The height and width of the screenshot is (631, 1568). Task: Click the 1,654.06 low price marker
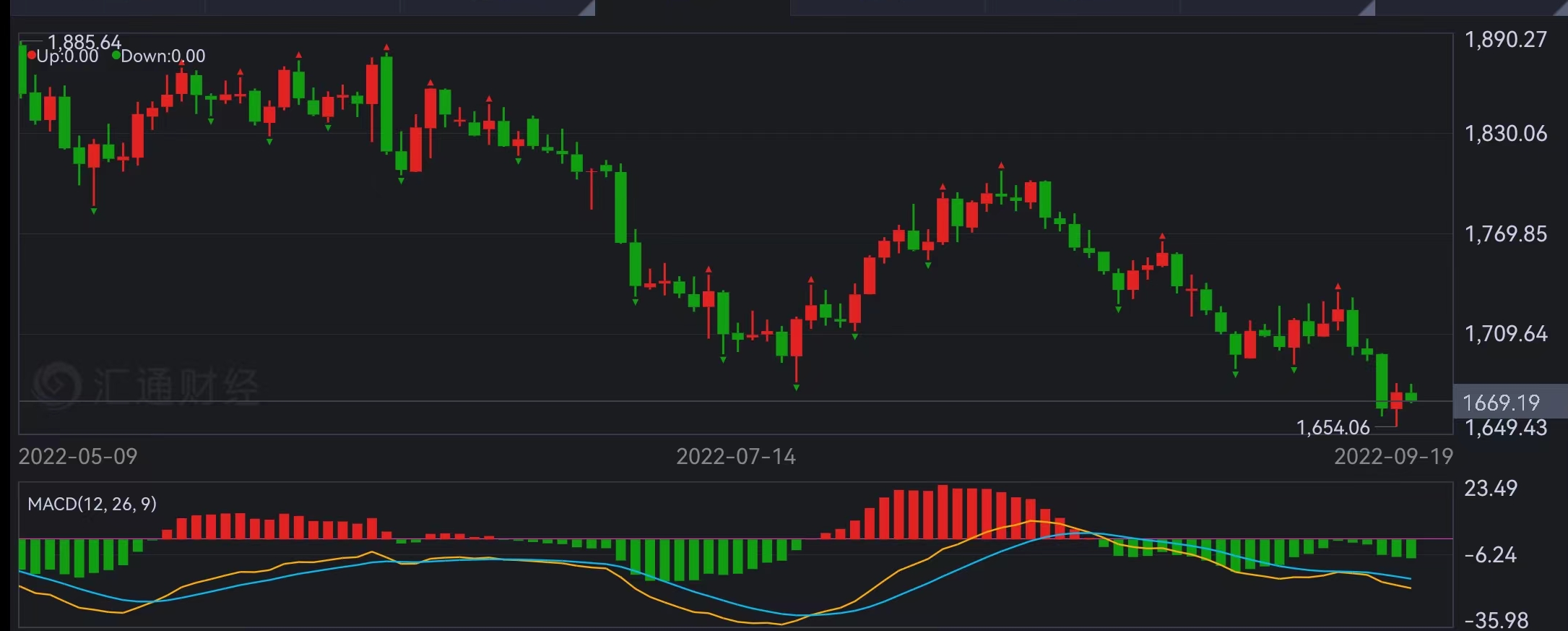1333,428
